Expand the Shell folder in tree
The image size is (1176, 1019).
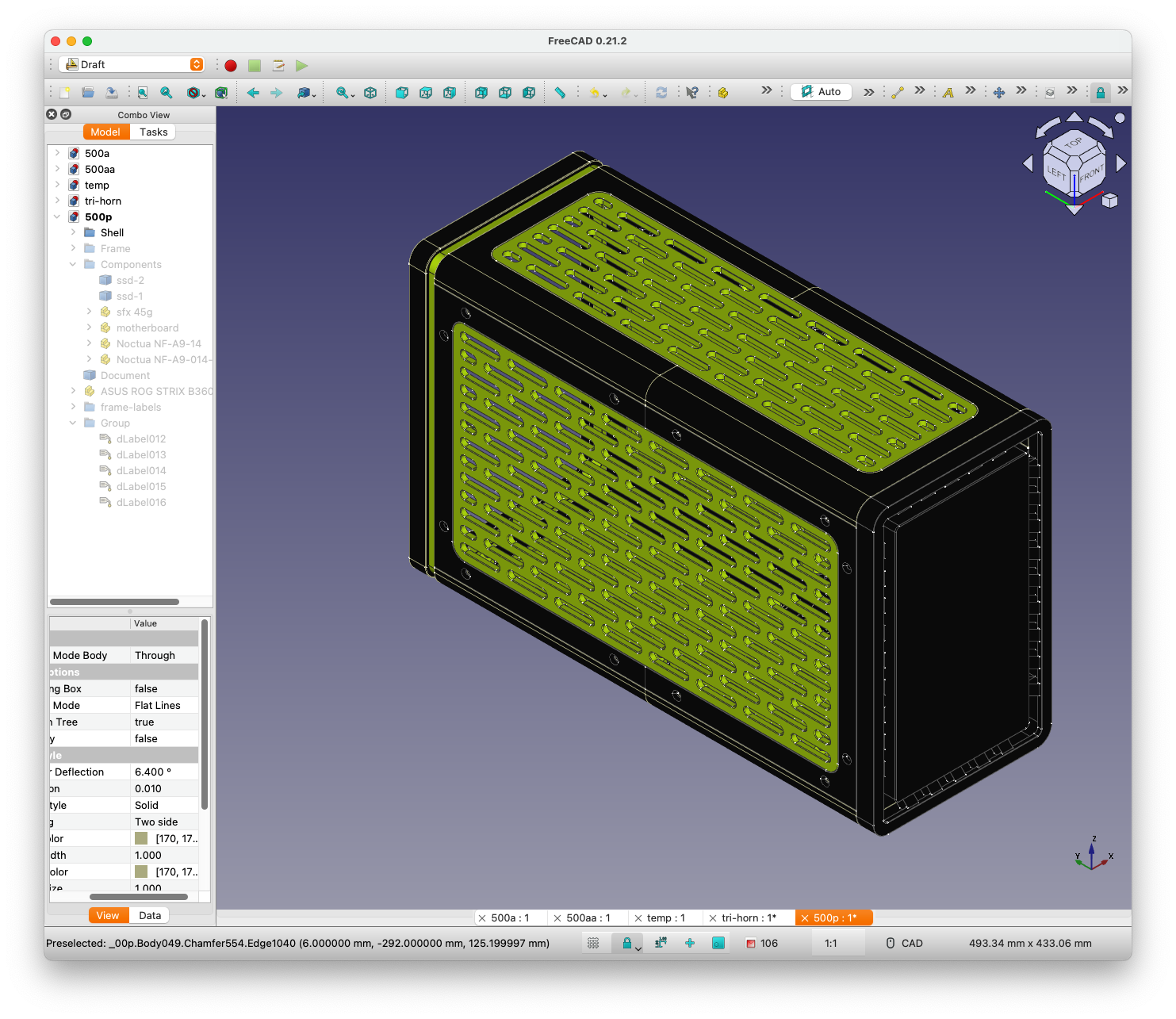click(x=73, y=232)
